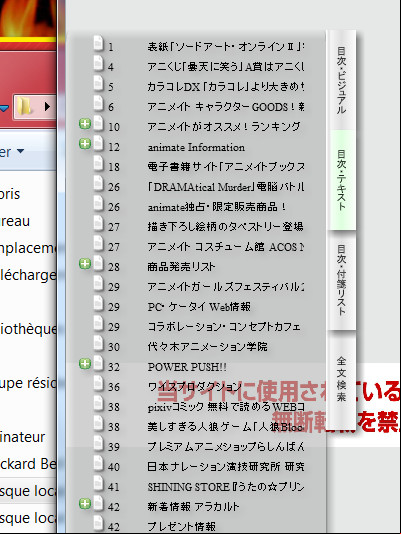Open the 「DRAMAtical Murder」電脳バトル entry
401x534 pixels.
point(226,187)
